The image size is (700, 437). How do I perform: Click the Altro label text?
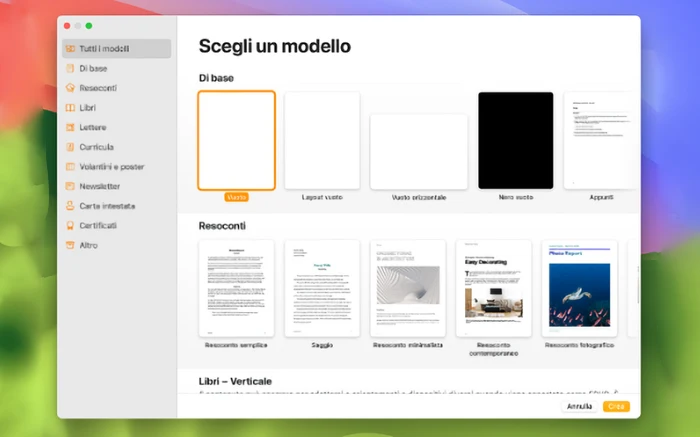click(x=88, y=245)
